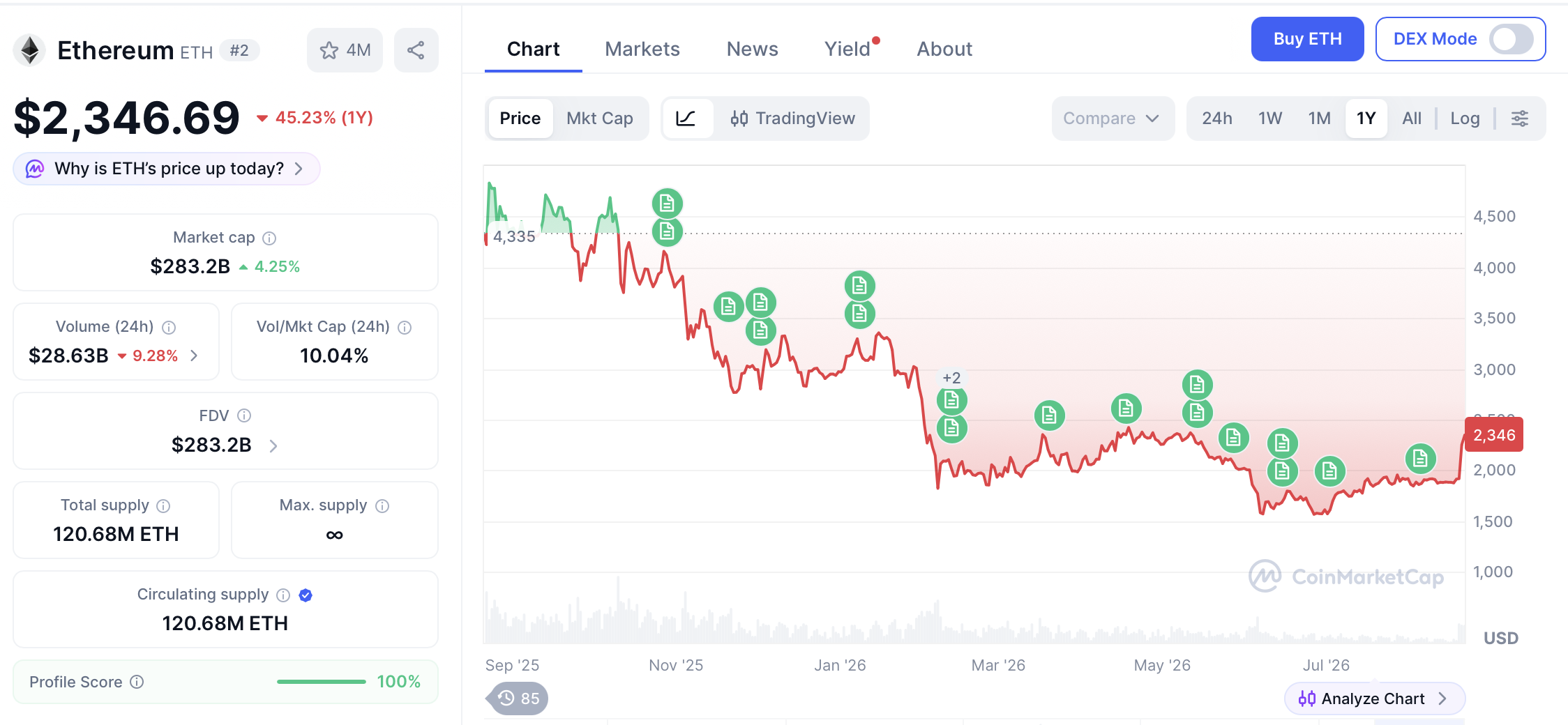Click the 120.68M ETH total supply value
This screenshot has height=725, width=1568.
tap(116, 534)
